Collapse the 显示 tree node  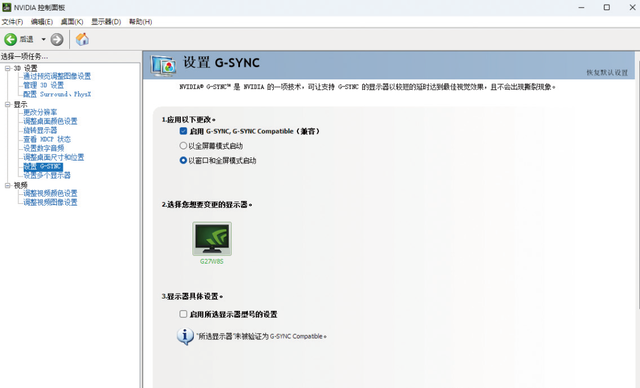click(x=7, y=104)
